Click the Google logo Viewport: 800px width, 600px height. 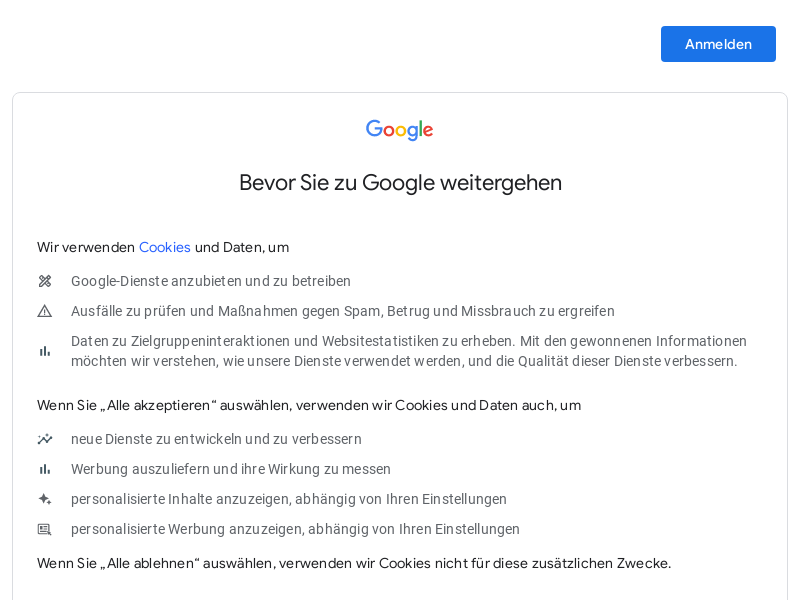click(399, 130)
